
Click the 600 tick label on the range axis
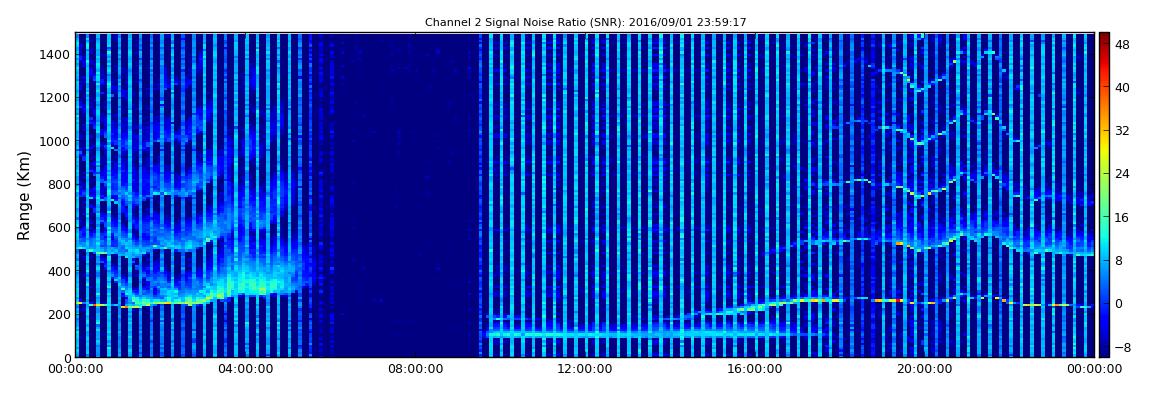click(x=57, y=227)
